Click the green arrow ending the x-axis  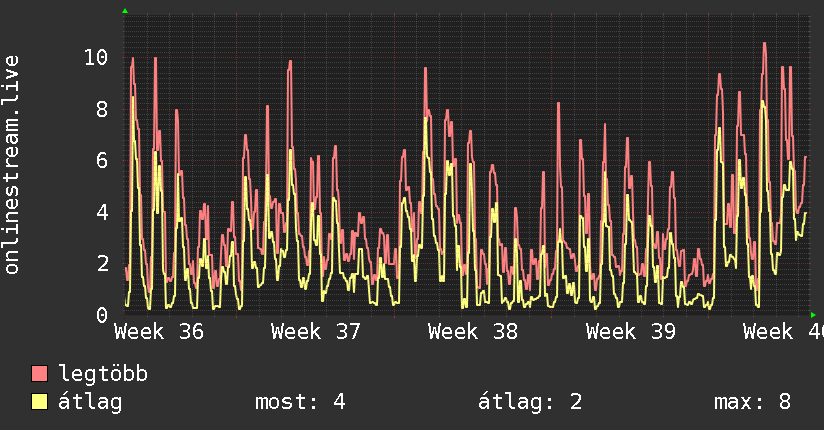click(813, 315)
